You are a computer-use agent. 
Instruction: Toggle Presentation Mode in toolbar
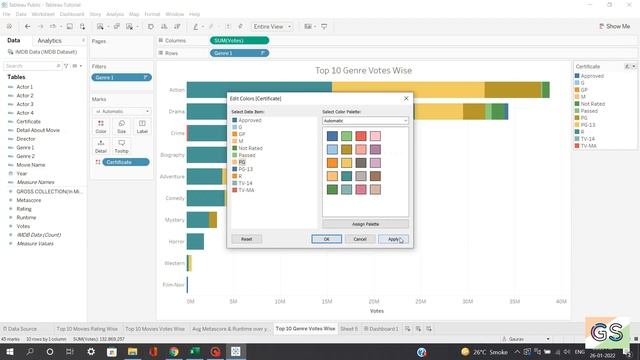(x=324, y=27)
